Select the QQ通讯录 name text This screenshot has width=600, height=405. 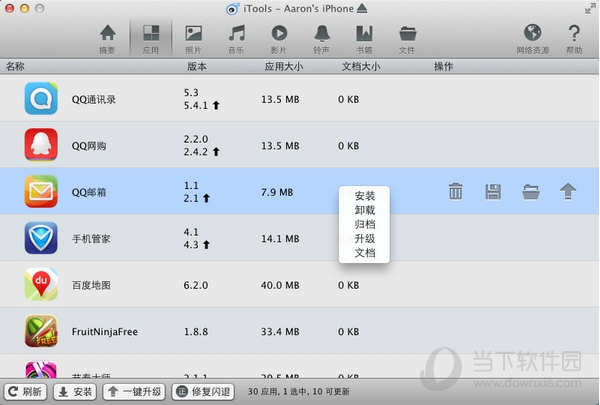(94, 100)
